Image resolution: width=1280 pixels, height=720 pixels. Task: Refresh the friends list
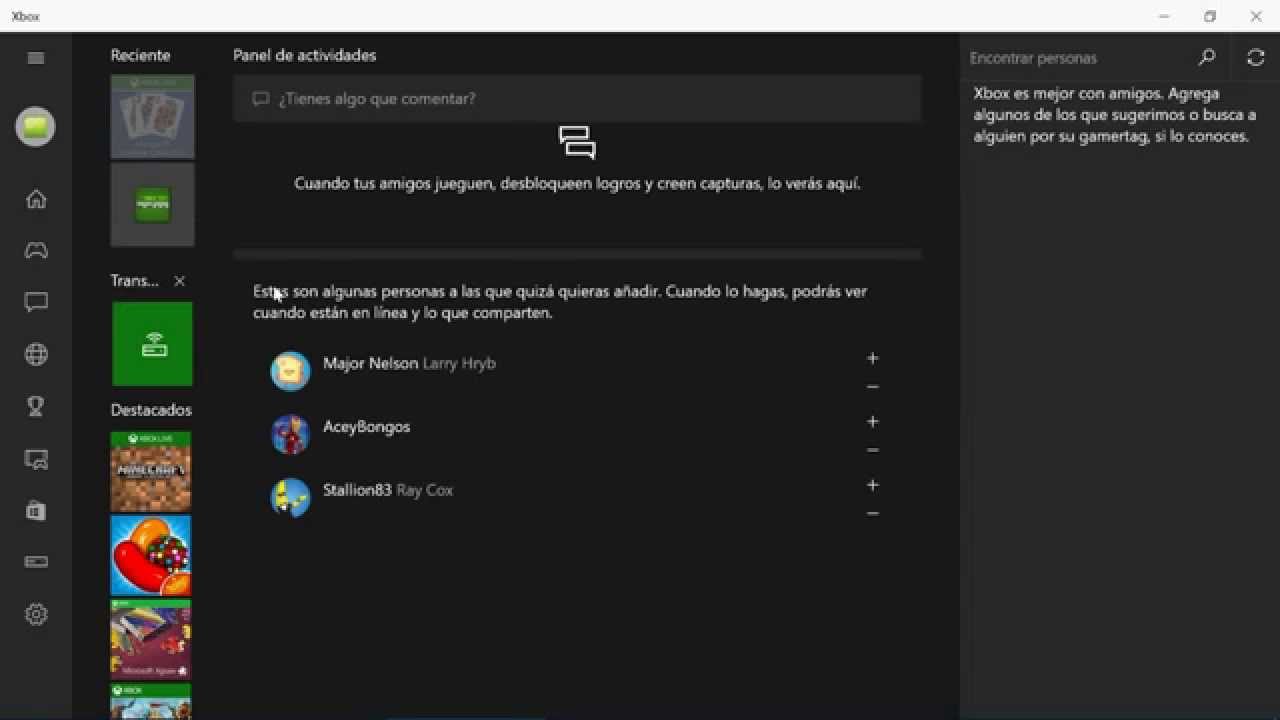pyautogui.click(x=1256, y=58)
